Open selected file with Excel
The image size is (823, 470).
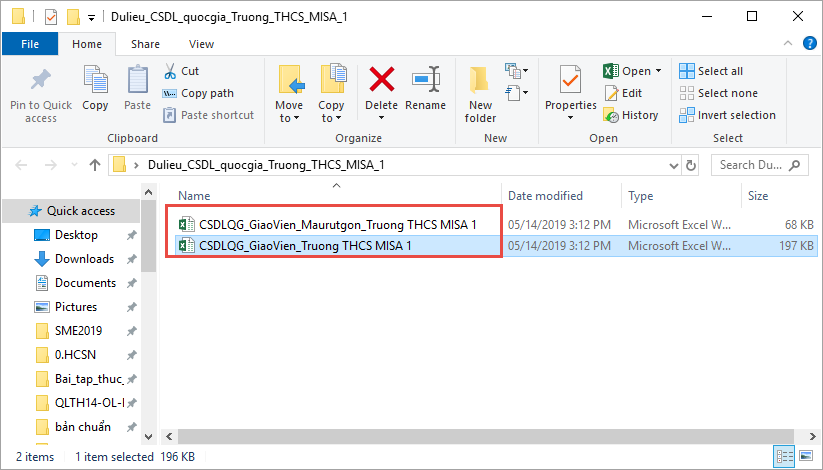[x=627, y=71]
